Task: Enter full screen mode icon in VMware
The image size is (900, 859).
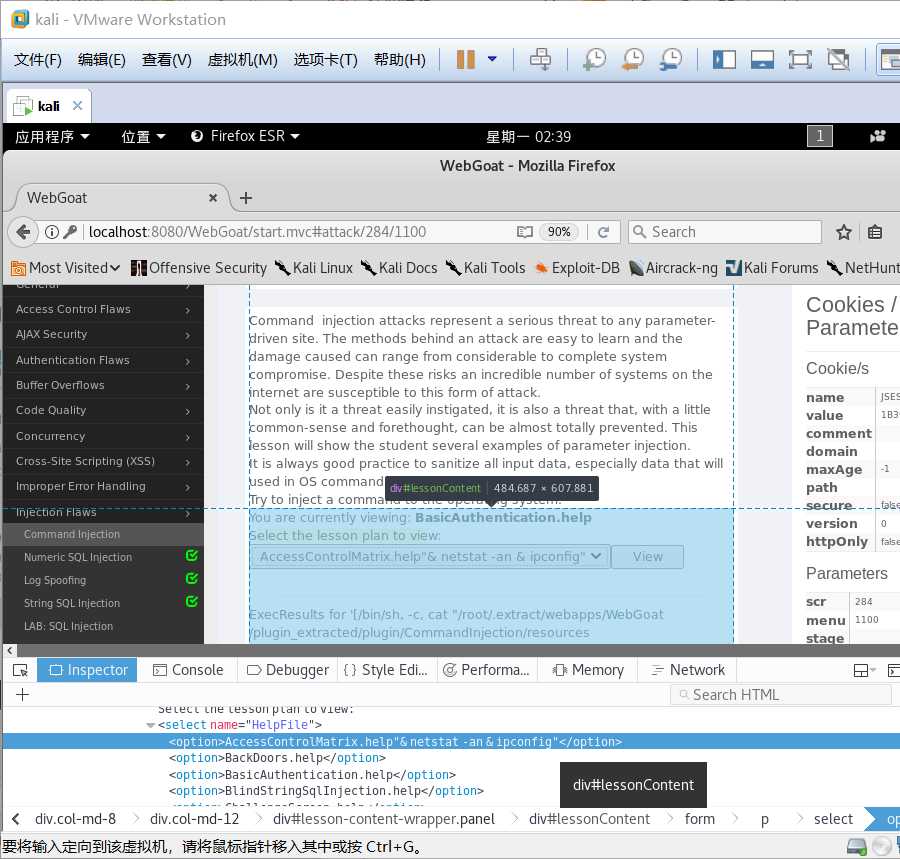Action: [x=800, y=59]
